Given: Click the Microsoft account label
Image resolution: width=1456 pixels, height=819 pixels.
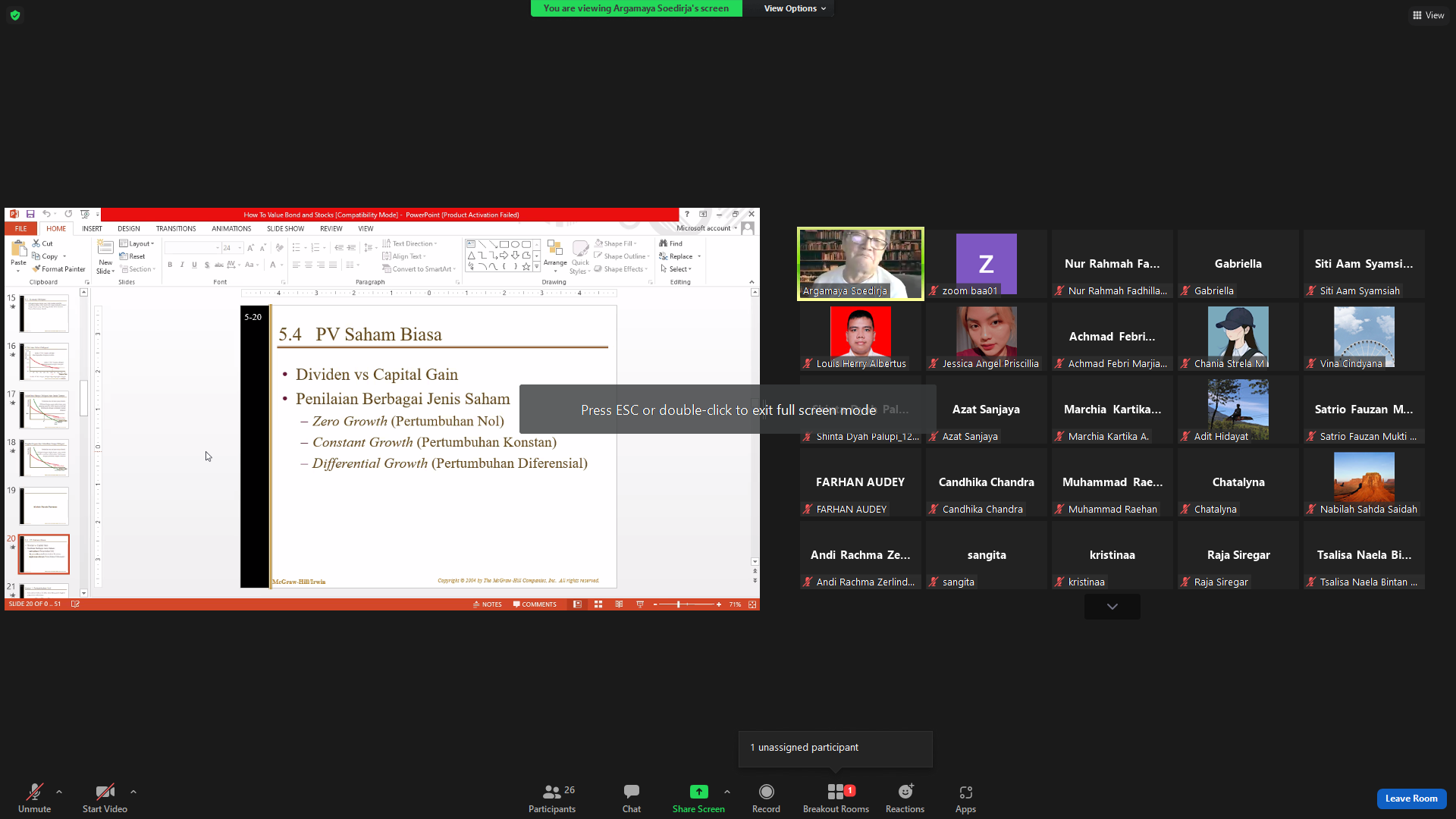Looking at the screenshot, I should 704,228.
